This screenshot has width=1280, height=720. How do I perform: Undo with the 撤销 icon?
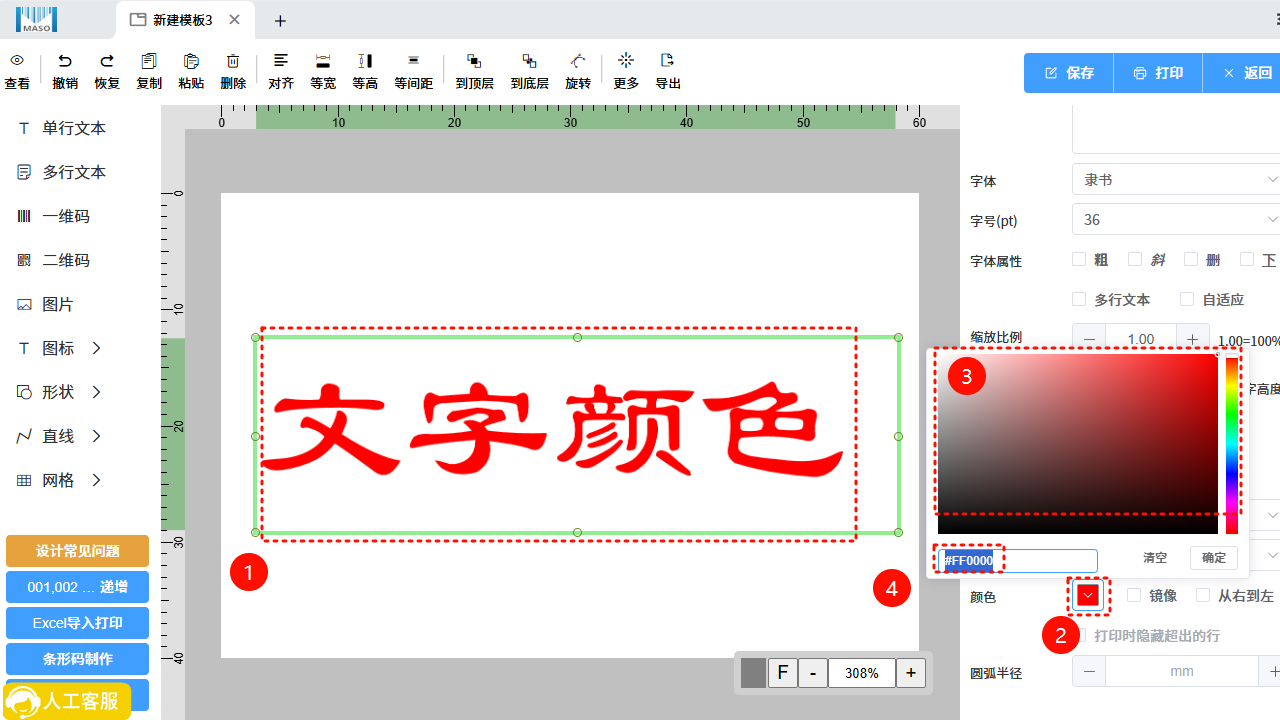pyautogui.click(x=65, y=61)
